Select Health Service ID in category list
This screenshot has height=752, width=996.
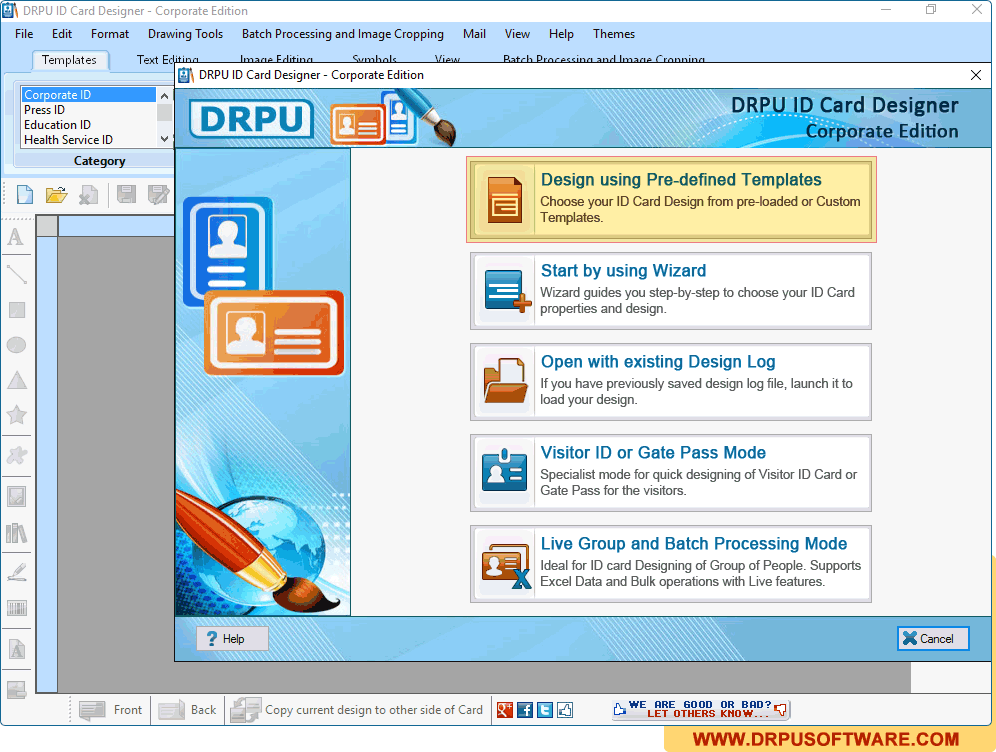tap(88, 140)
